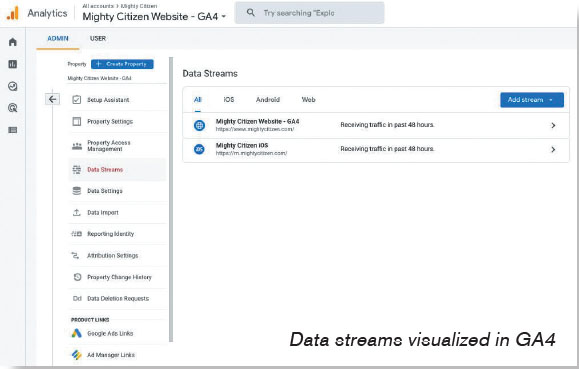The width and height of the screenshot is (579, 369).
Task: Select the Android streams tab
Action: (x=268, y=100)
